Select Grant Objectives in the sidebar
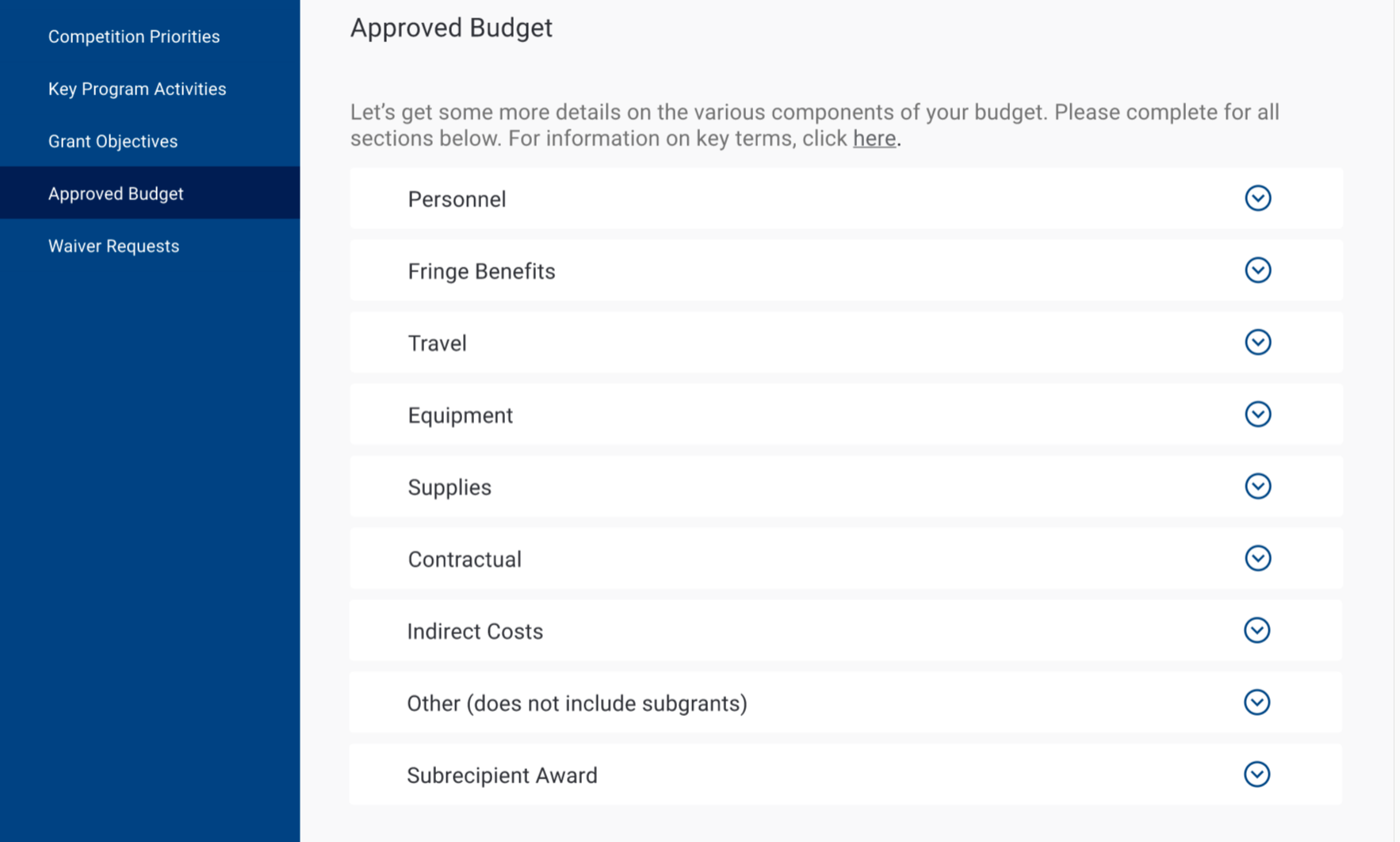This screenshot has width=1400, height=842. (113, 141)
